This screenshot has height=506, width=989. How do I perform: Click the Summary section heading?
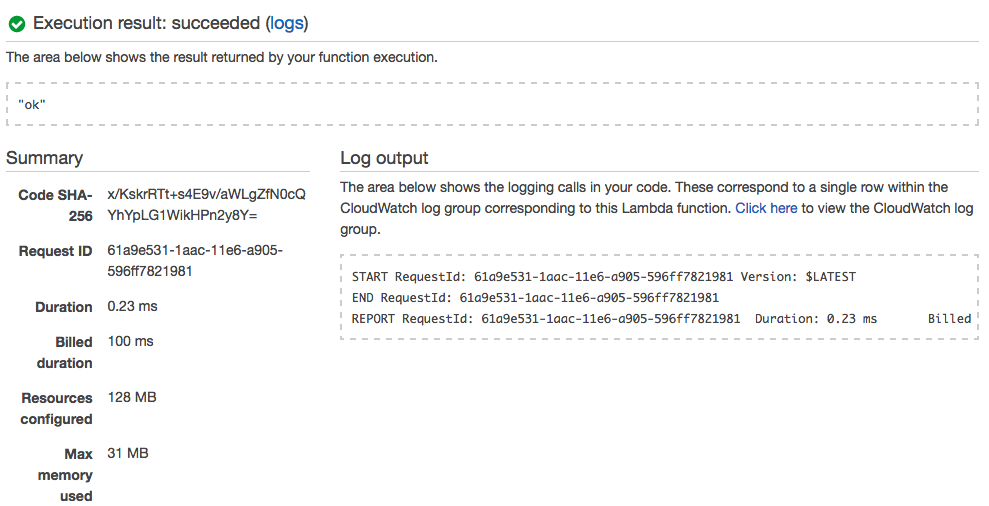pos(44,158)
